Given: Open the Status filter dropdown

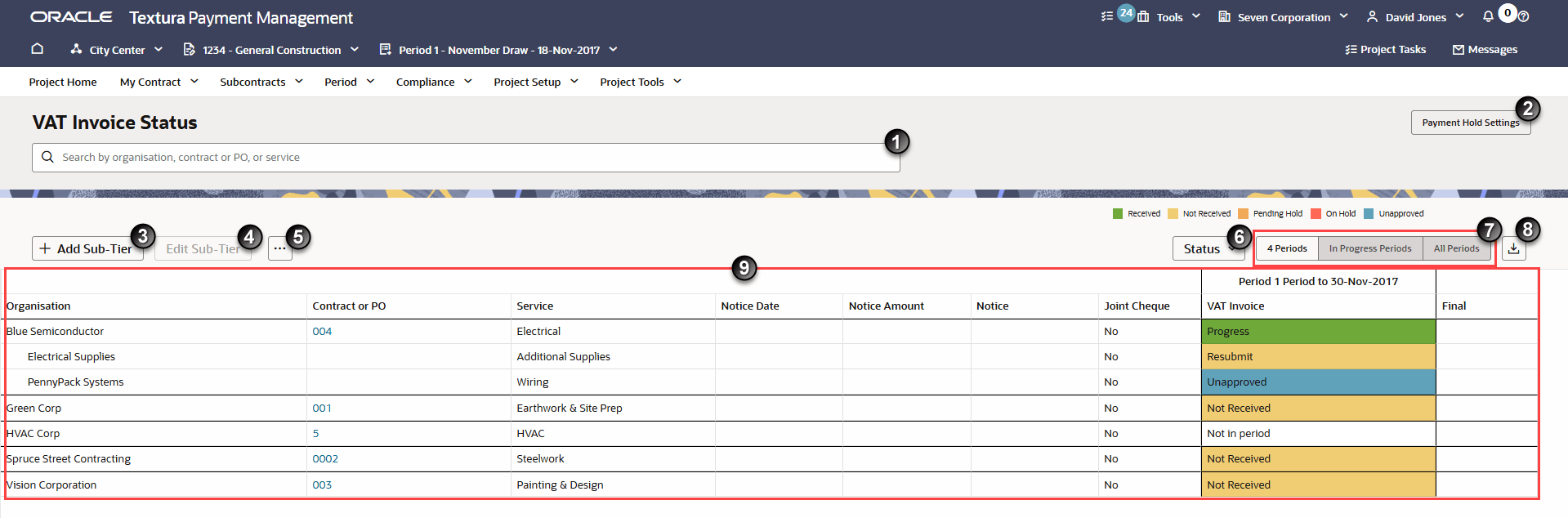Looking at the screenshot, I should (1208, 248).
